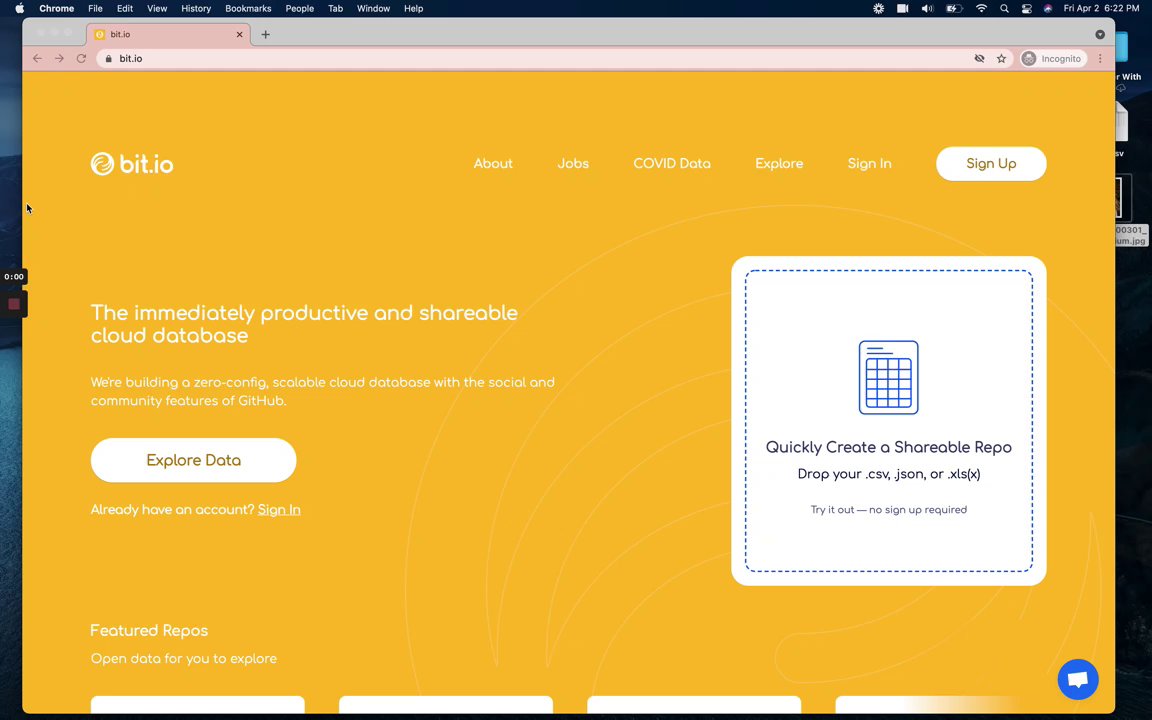
Task: Click the battery status icon
Action: pos(954,8)
